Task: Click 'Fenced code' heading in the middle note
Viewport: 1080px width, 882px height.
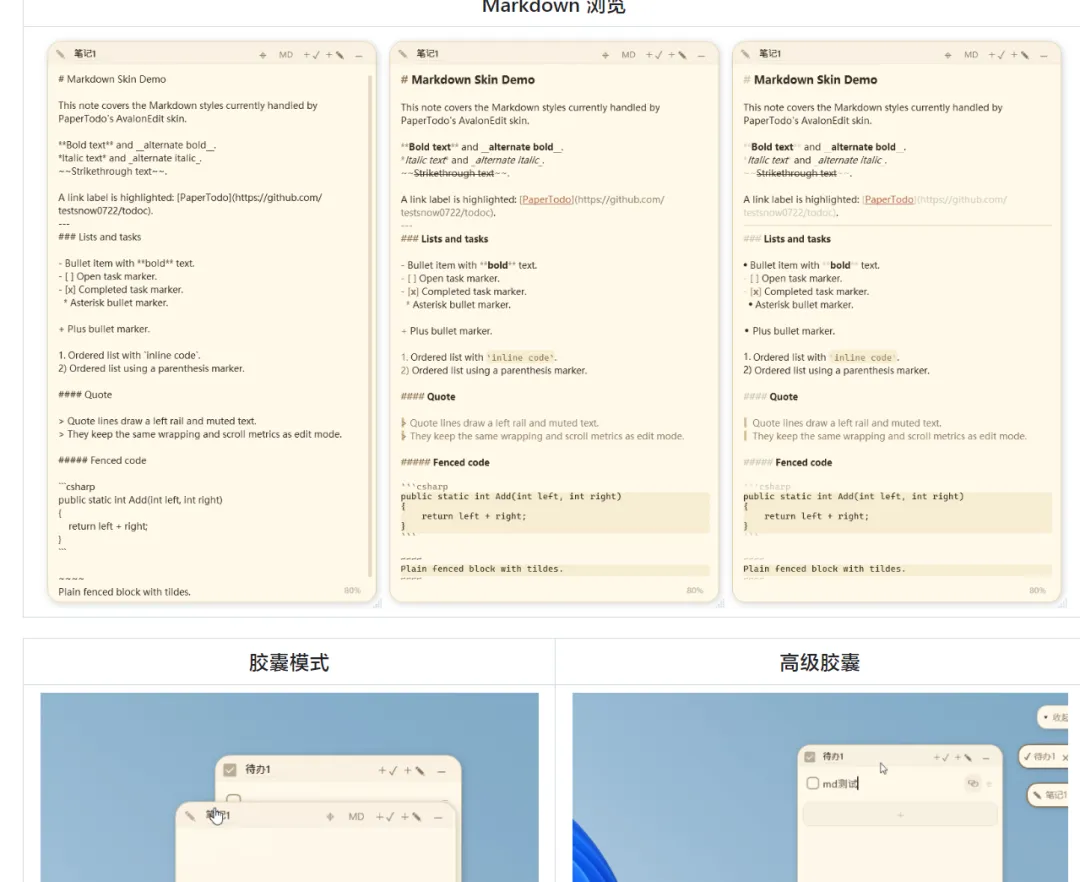Action: tap(461, 463)
